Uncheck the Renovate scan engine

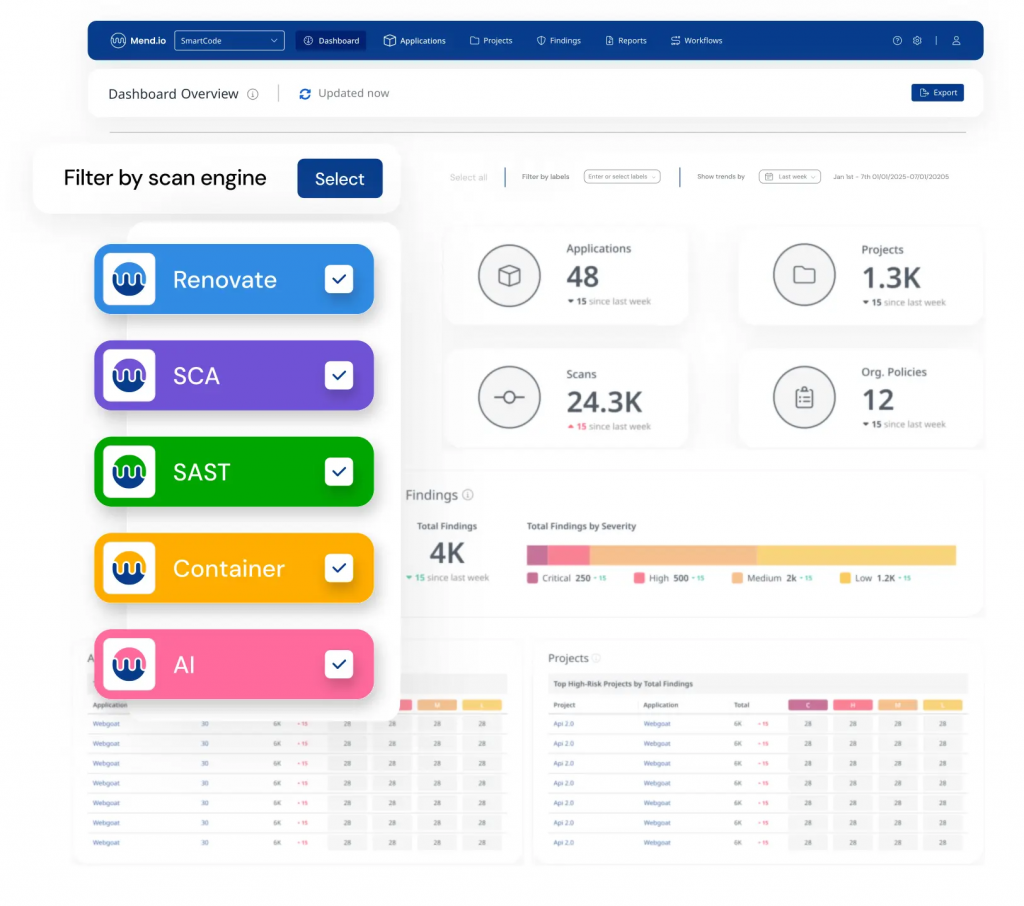point(340,280)
